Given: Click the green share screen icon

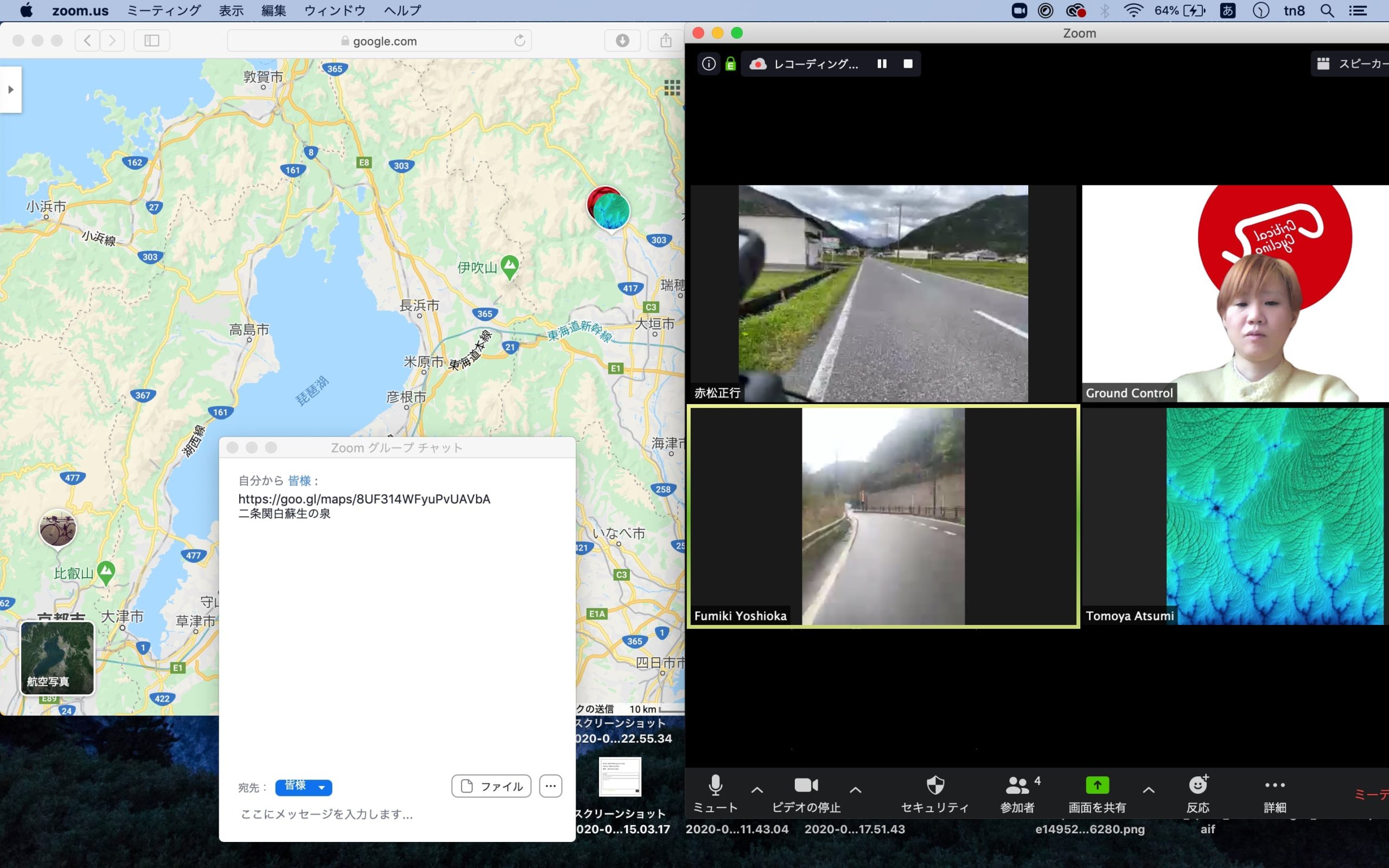Looking at the screenshot, I should click(x=1097, y=785).
